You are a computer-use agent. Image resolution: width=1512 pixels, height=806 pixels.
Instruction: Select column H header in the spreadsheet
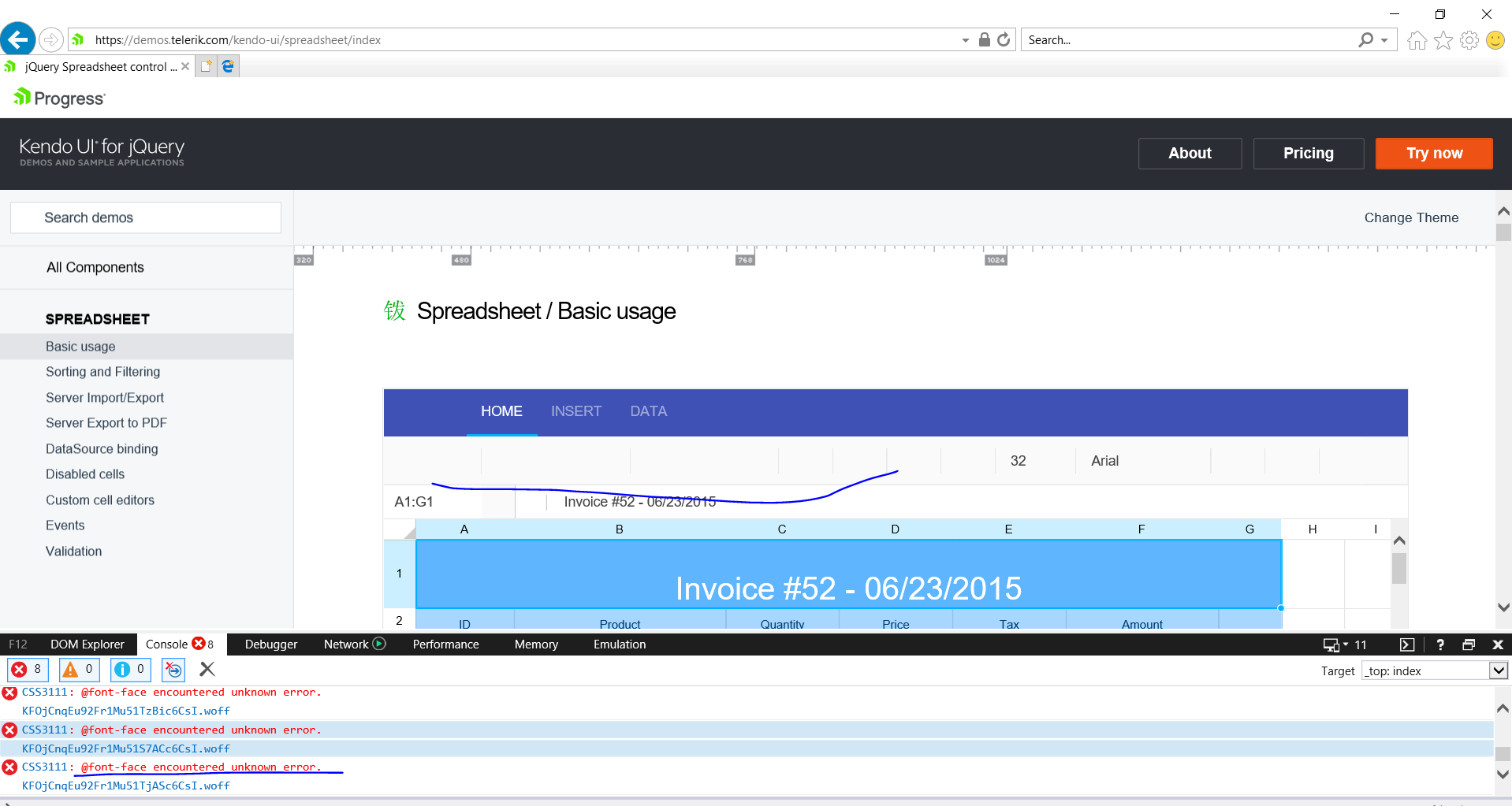tap(1313, 529)
